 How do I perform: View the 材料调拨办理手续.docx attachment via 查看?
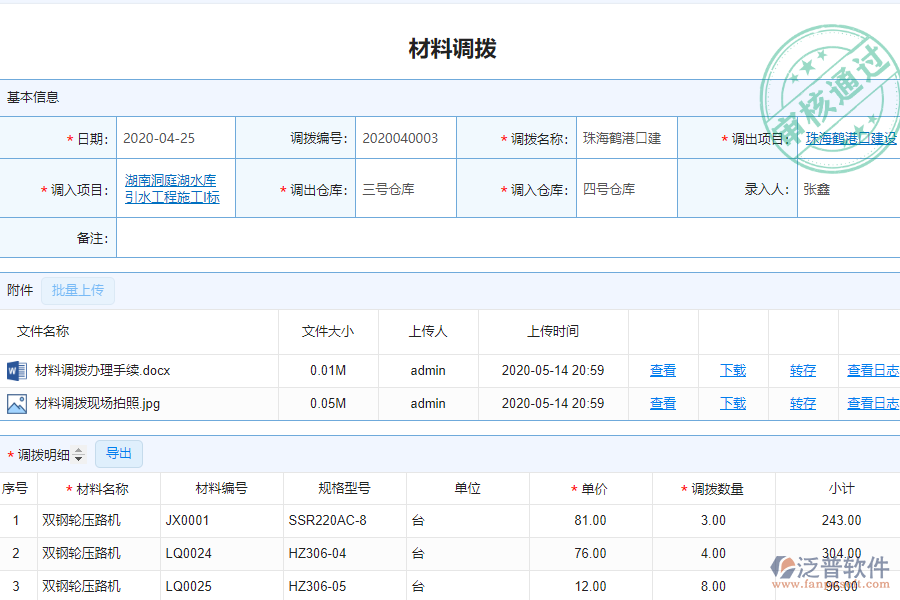click(663, 370)
